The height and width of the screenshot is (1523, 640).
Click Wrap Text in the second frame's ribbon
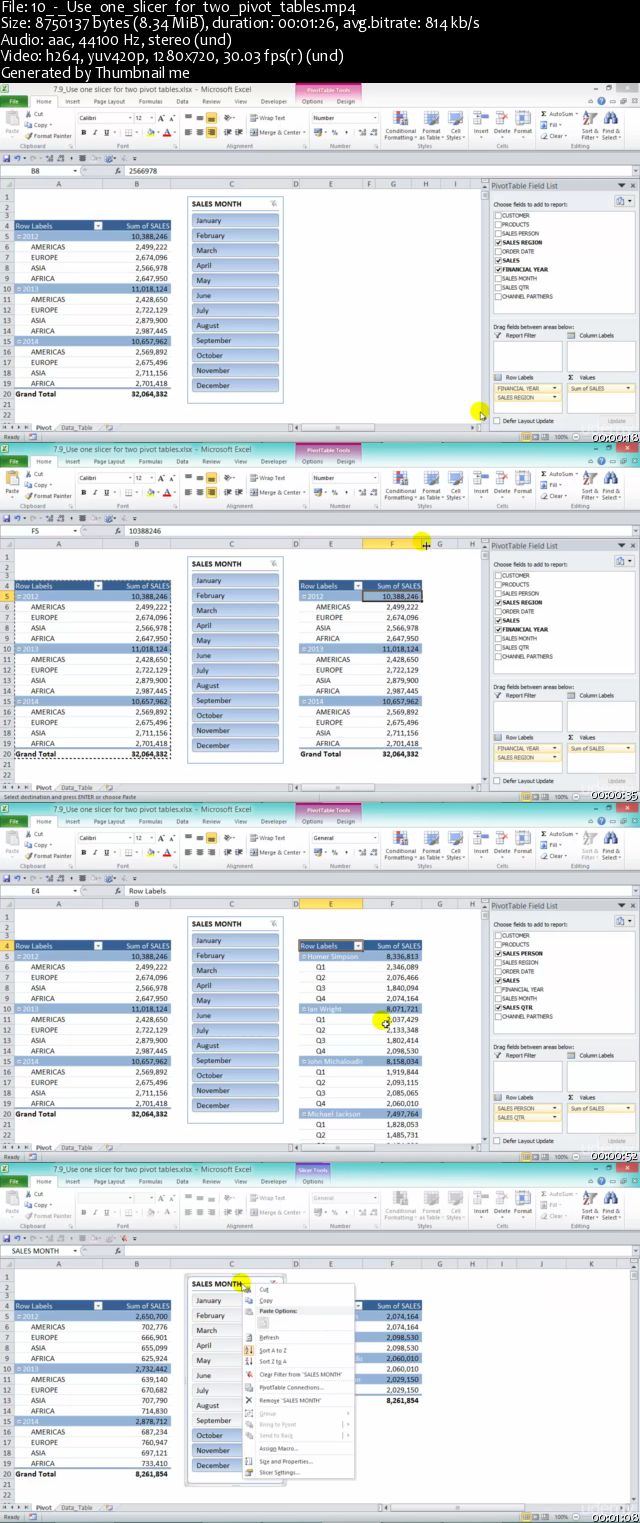[x=267, y=478]
